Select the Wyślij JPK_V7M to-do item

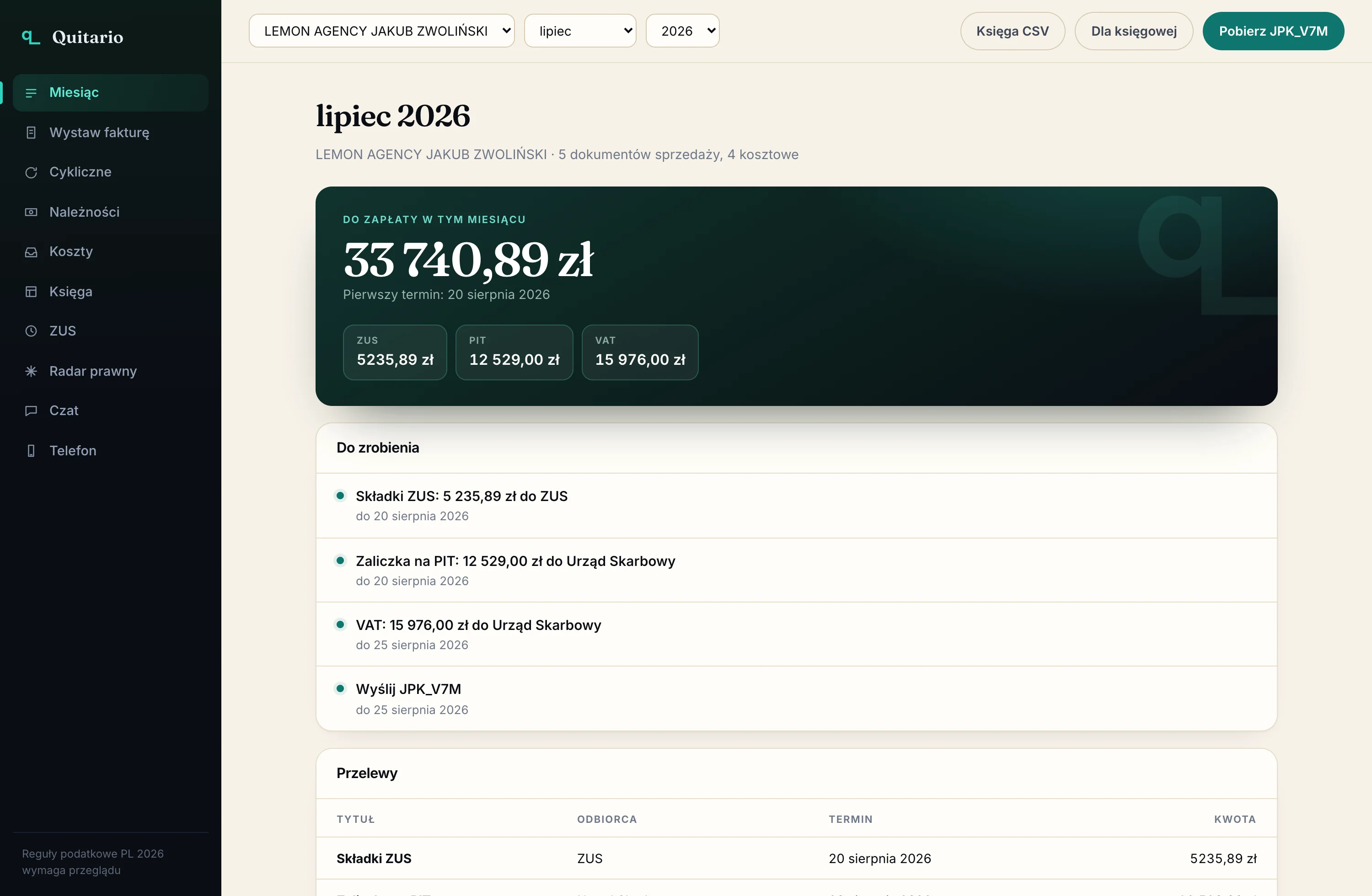point(796,699)
